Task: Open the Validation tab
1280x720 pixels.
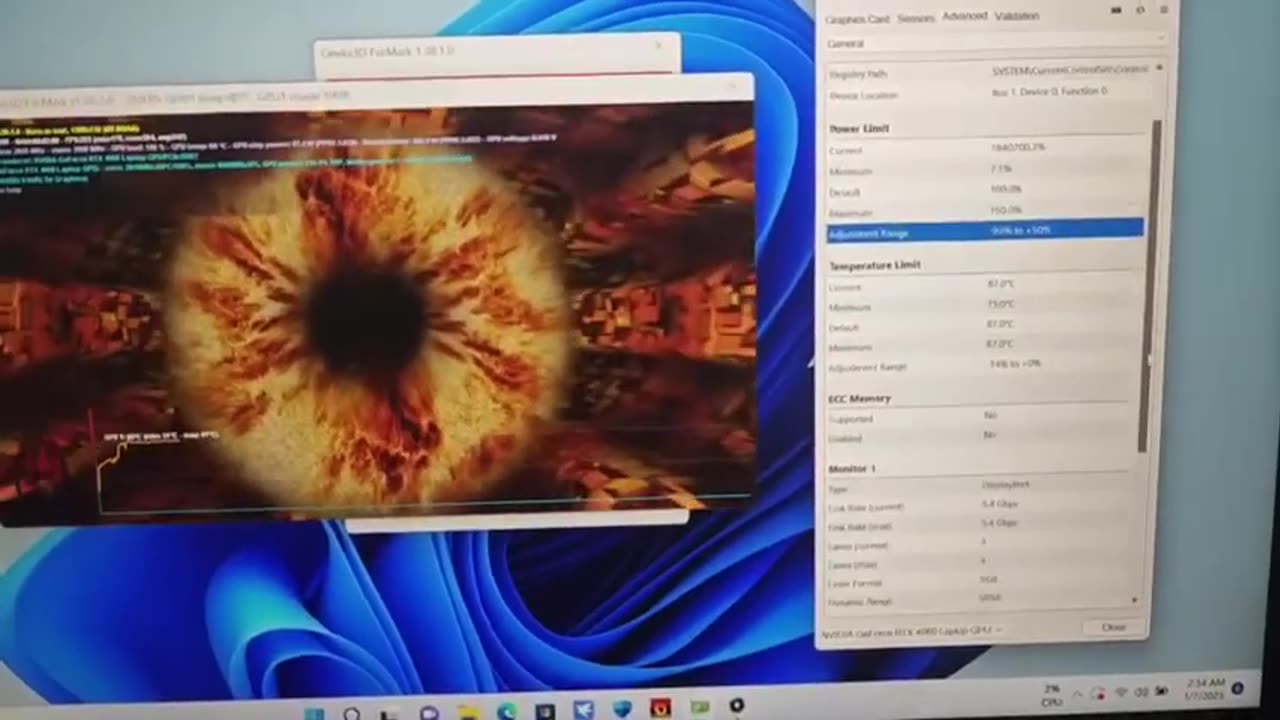Action: [1016, 16]
